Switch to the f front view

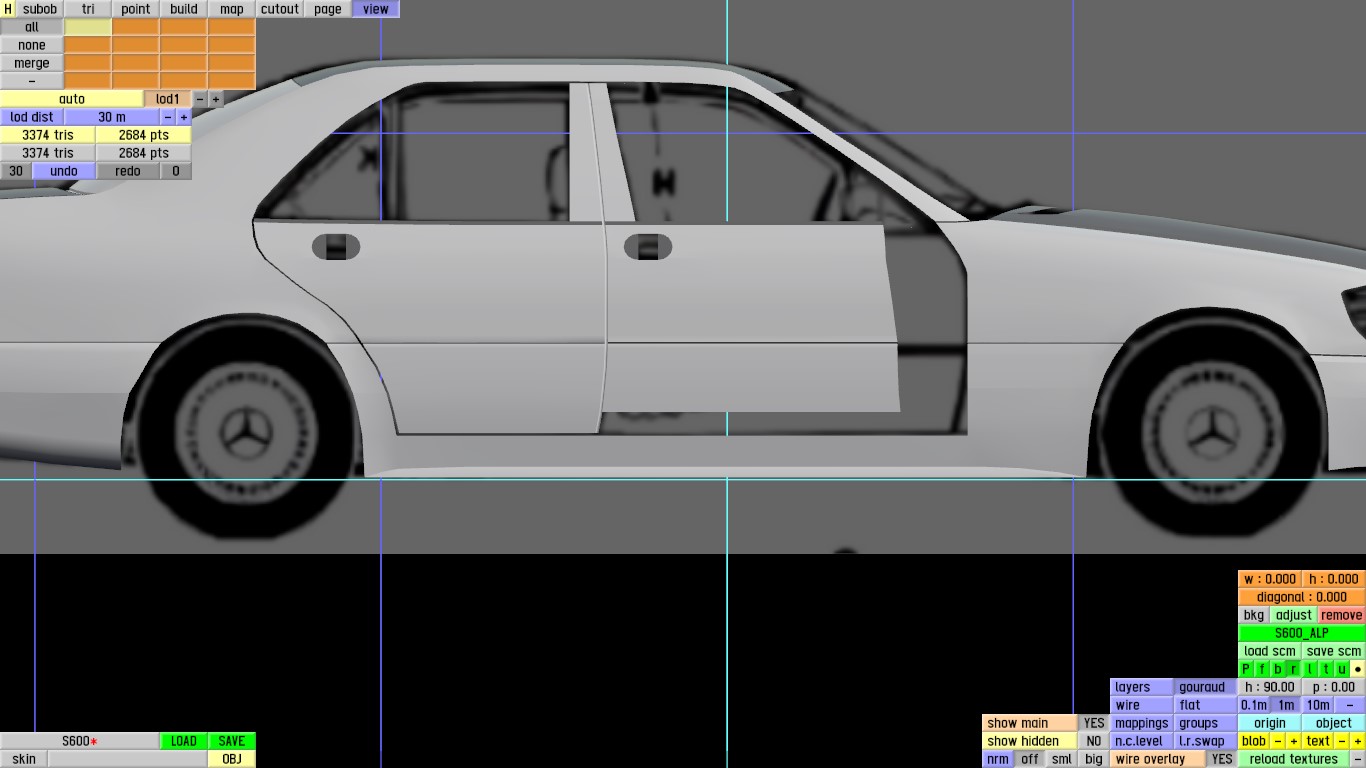1262,669
